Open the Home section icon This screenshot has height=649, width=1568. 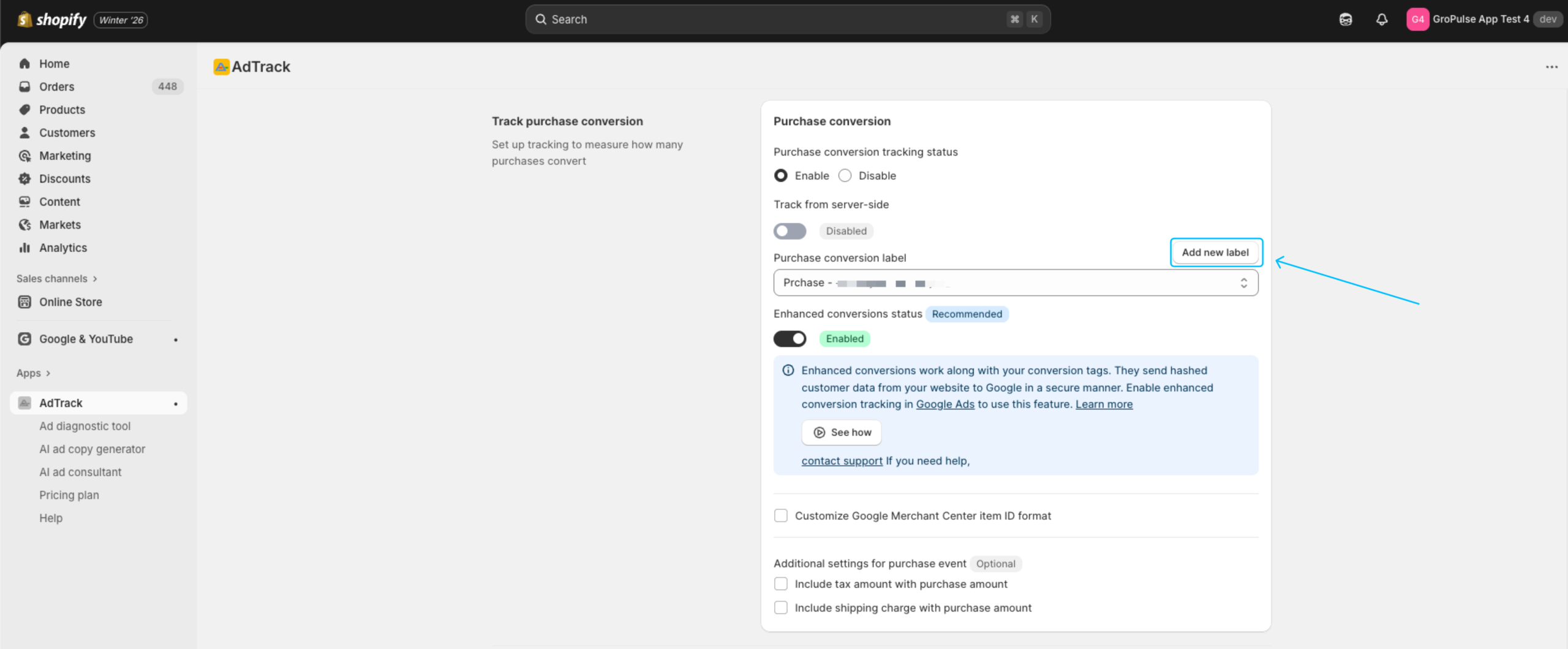pyautogui.click(x=24, y=63)
